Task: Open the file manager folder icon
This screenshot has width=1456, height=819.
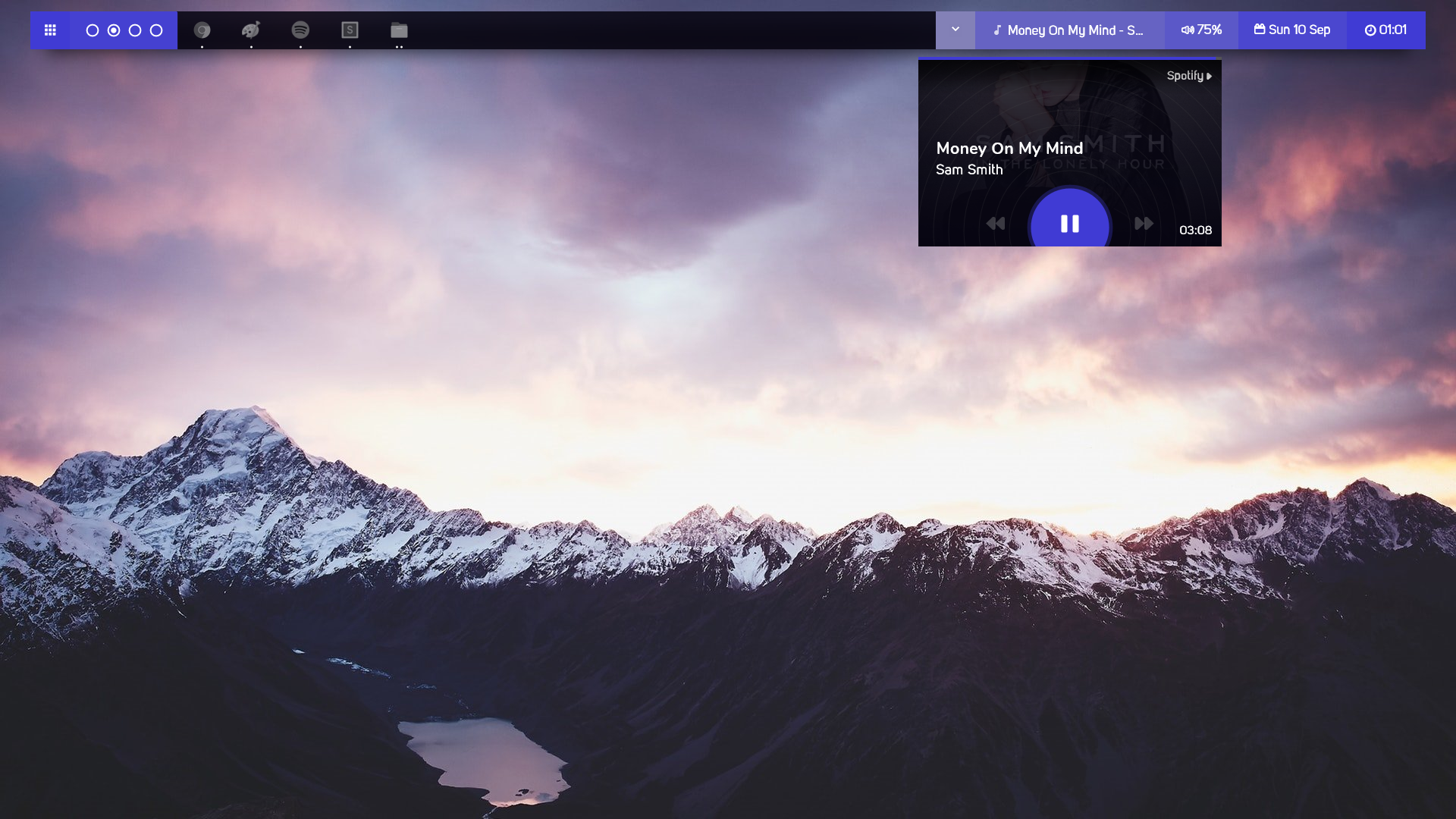Action: pyautogui.click(x=399, y=30)
